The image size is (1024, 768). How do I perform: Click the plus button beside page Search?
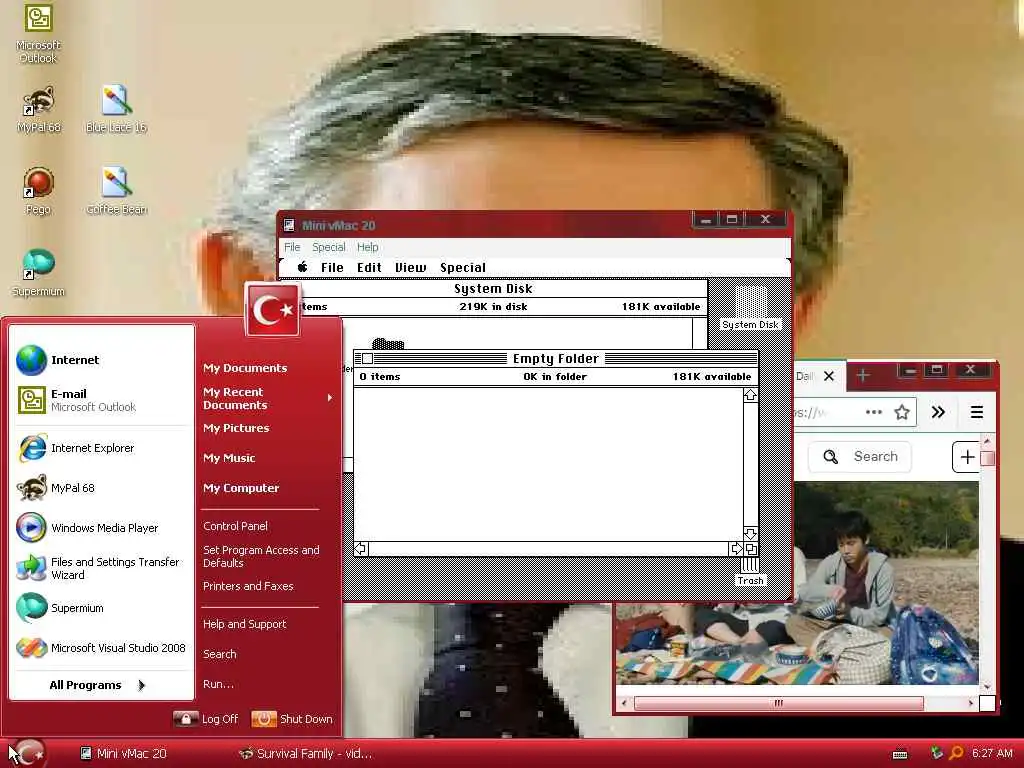(967, 456)
